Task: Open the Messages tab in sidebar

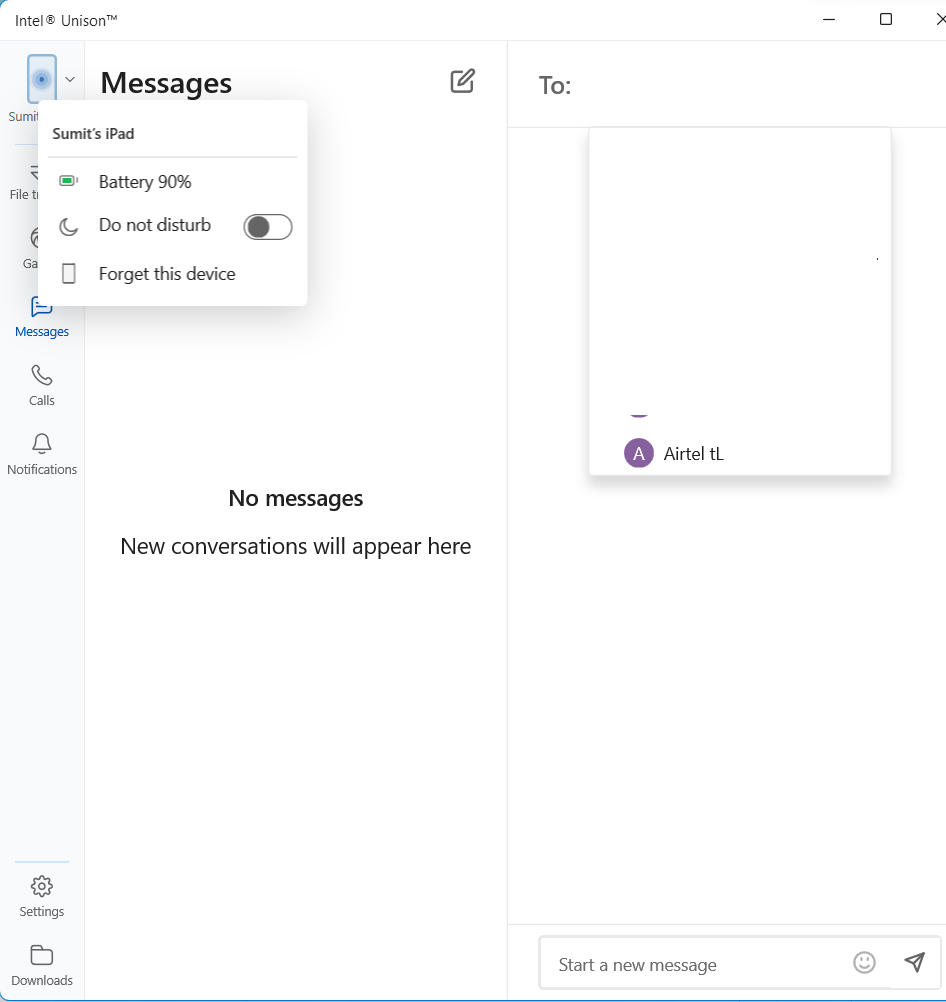Action: pyautogui.click(x=42, y=318)
